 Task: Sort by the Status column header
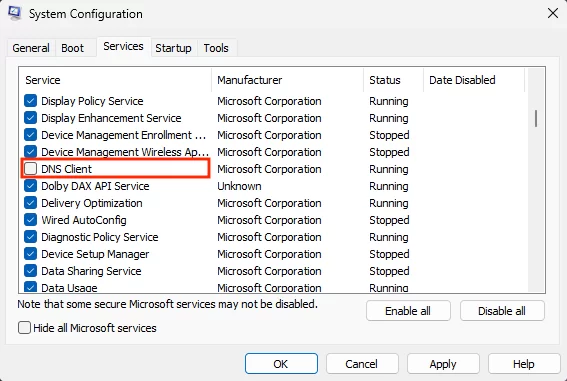[393, 80]
